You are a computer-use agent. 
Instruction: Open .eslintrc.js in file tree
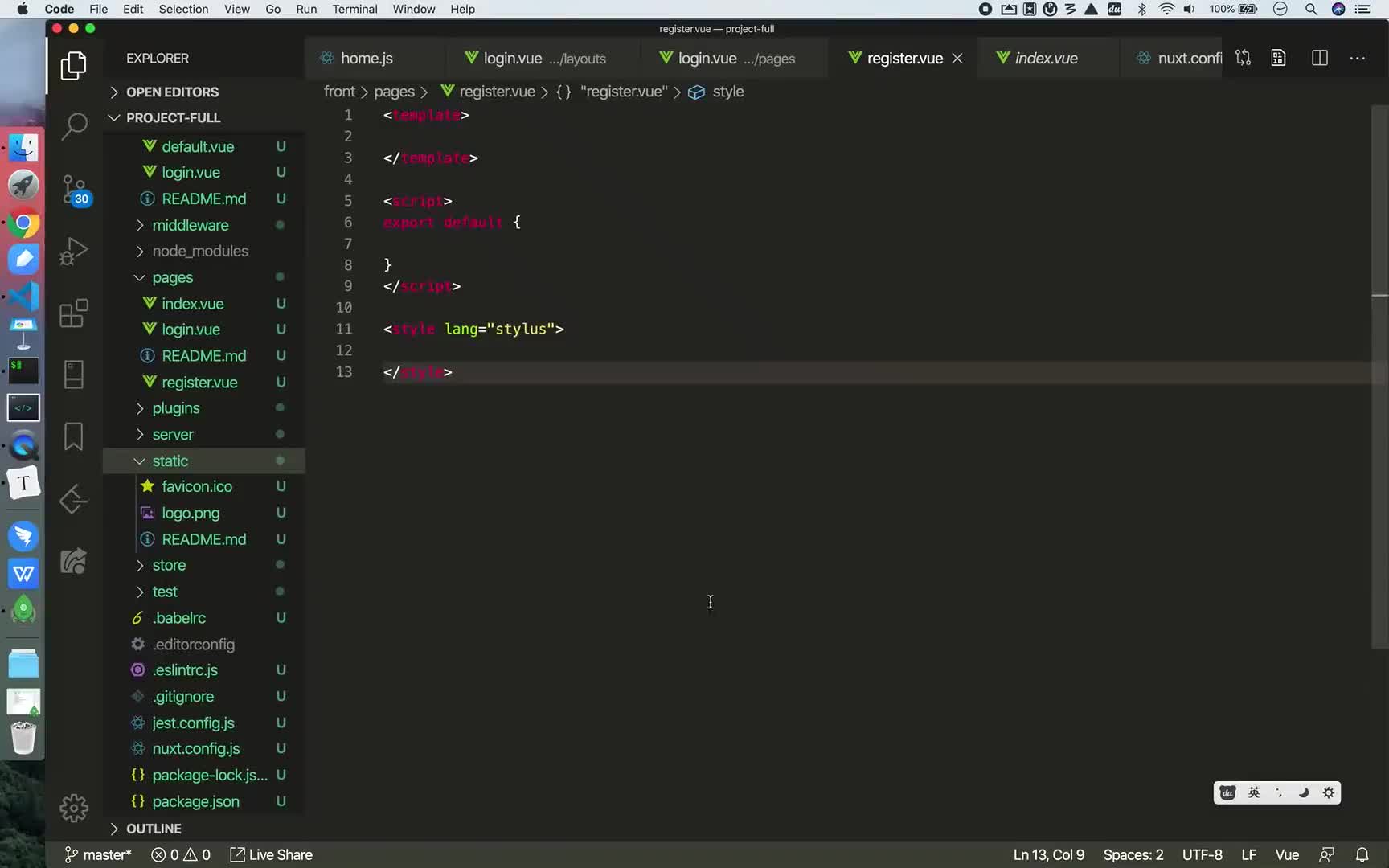185,669
